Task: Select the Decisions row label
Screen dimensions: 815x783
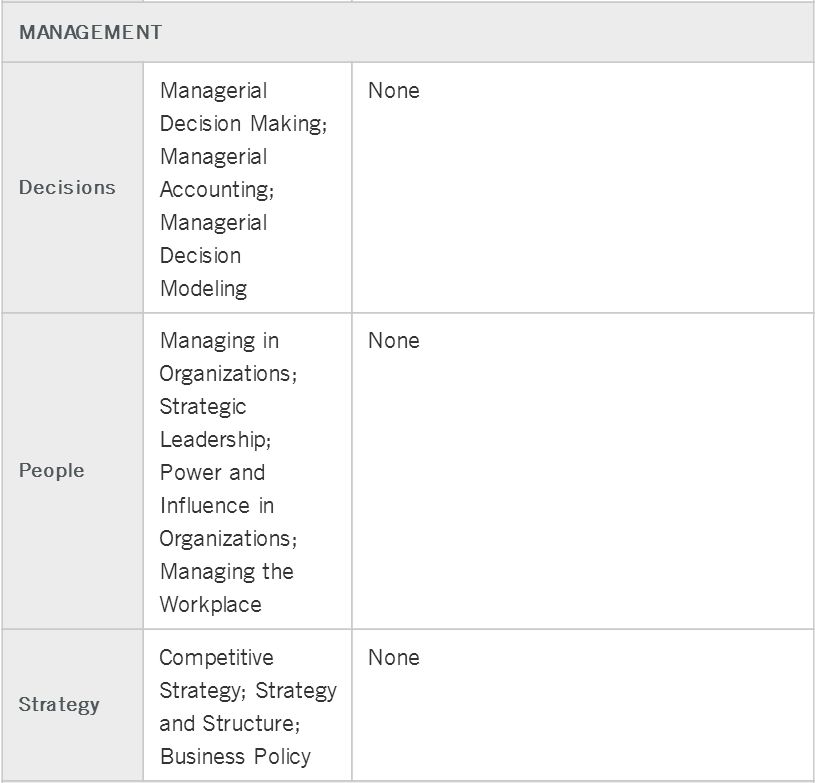Action: (x=67, y=187)
